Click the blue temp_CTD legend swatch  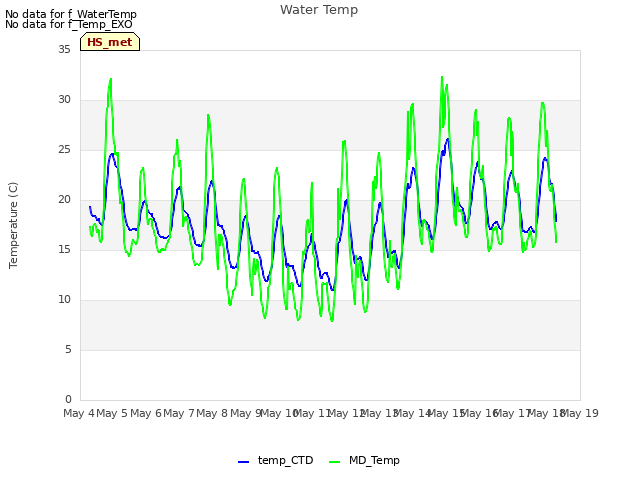[x=243, y=462]
